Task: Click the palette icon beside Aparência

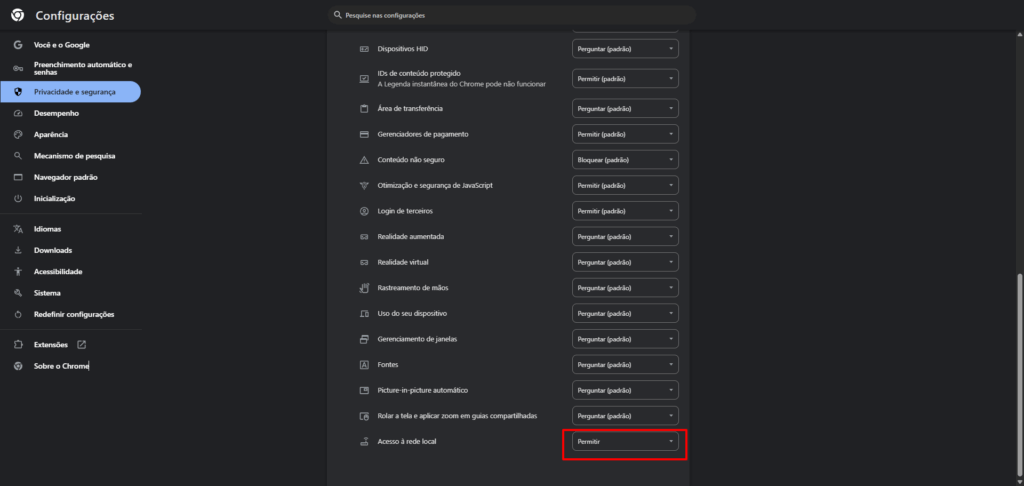Action: click(x=18, y=134)
